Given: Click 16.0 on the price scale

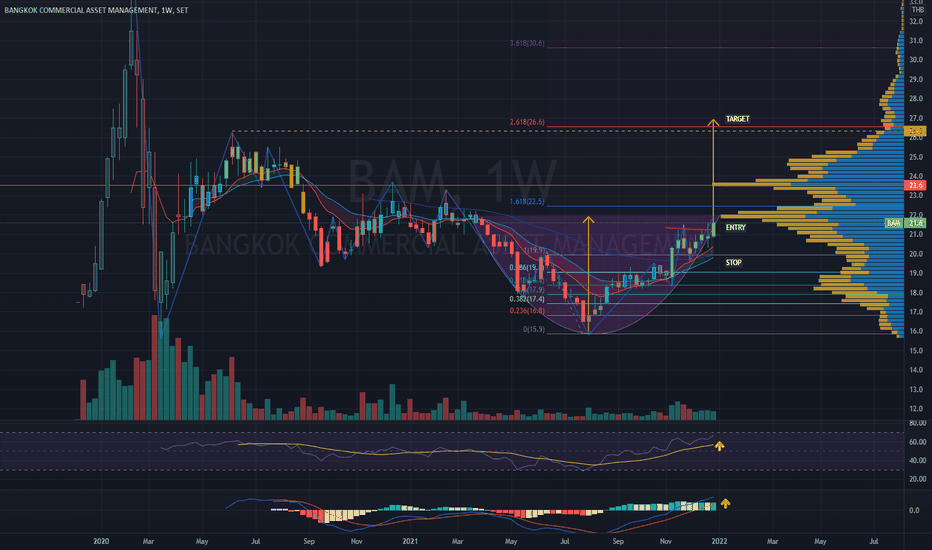Looking at the screenshot, I should pyautogui.click(x=916, y=331).
